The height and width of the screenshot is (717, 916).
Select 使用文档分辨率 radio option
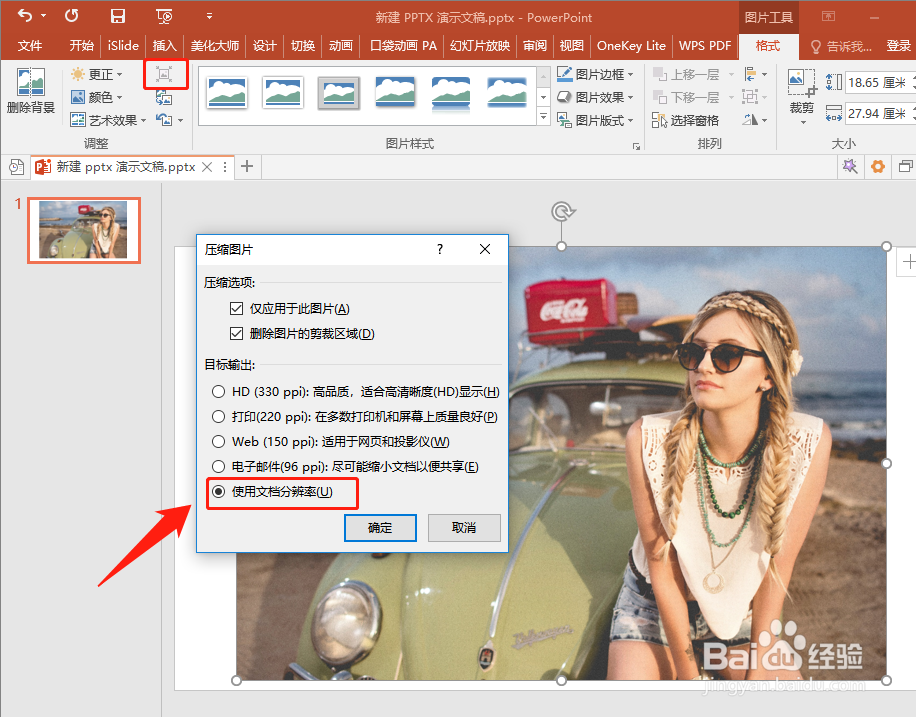(218, 491)
